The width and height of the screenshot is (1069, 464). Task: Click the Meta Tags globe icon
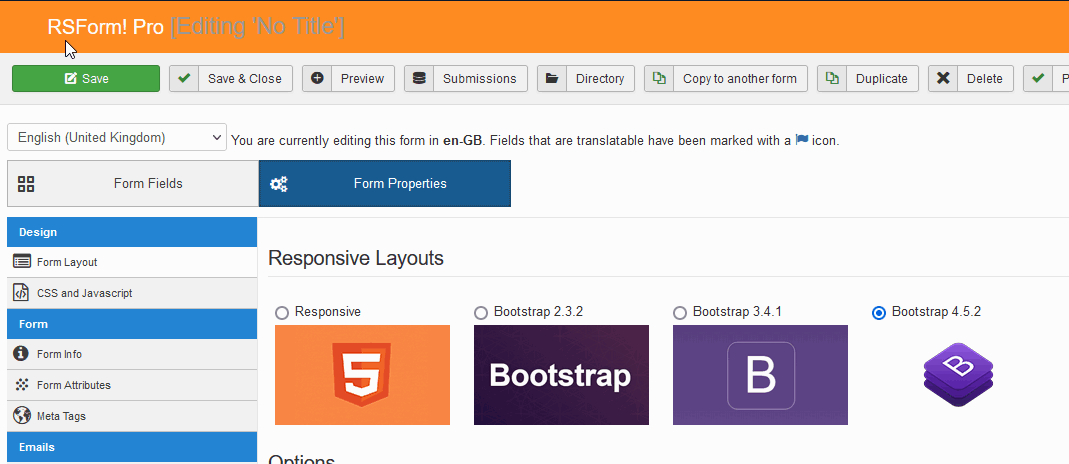(21, 416)
